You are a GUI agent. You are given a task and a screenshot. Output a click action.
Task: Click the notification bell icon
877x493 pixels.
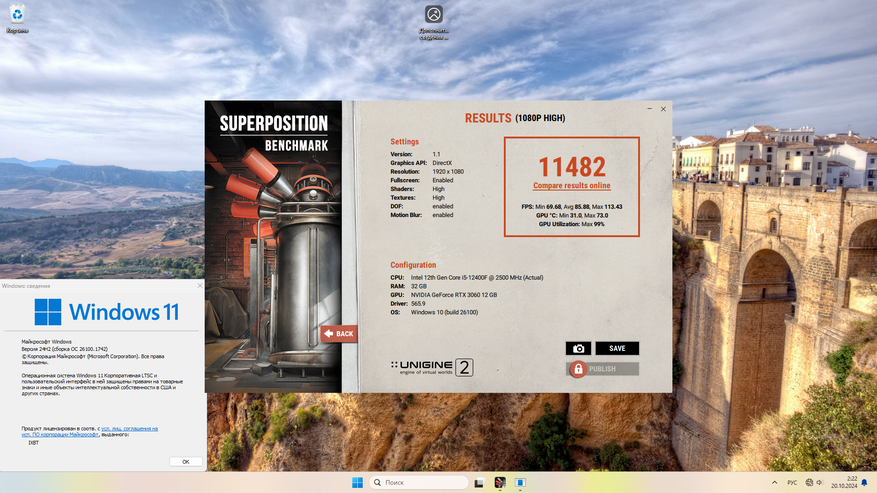tap(865, 482)
